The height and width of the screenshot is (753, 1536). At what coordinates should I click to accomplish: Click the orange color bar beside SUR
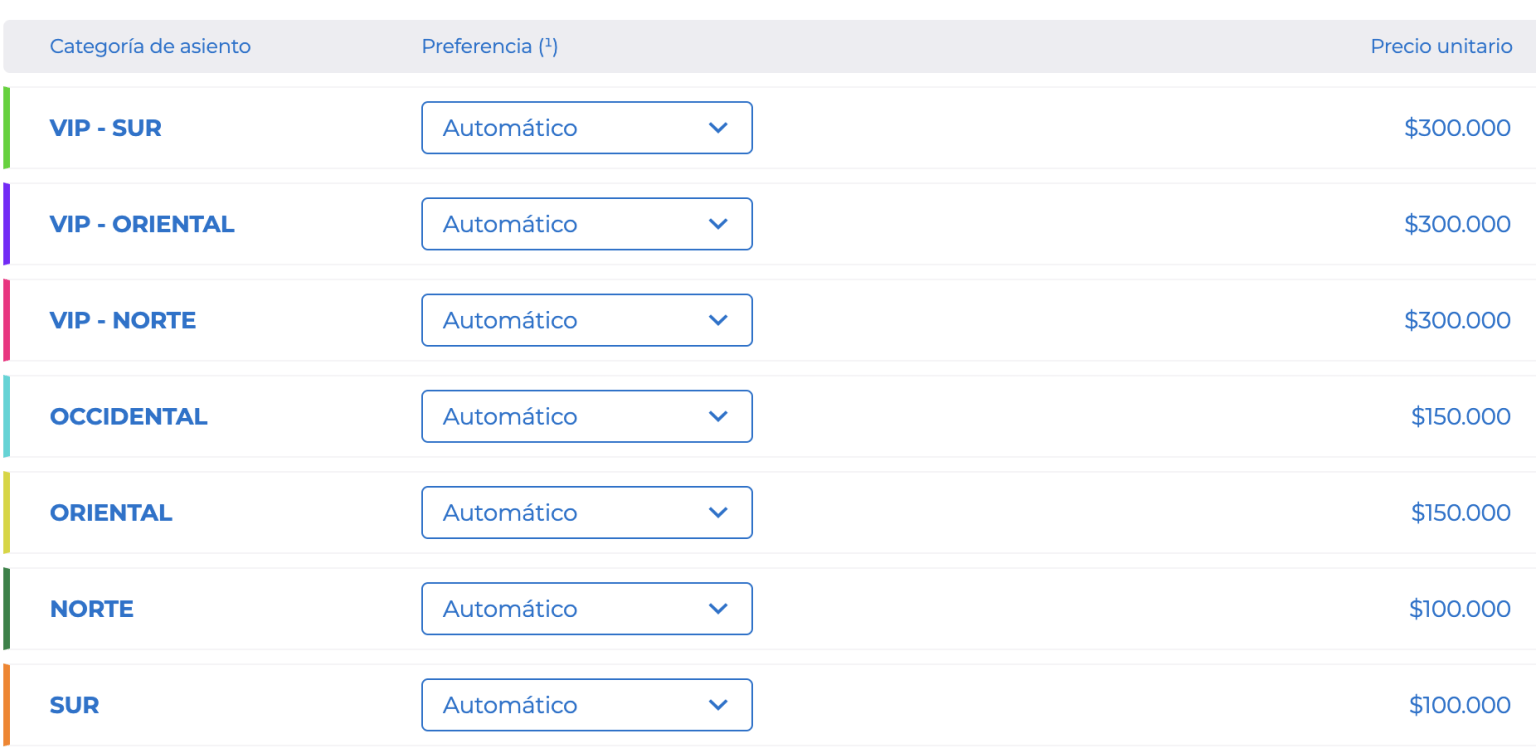click(x=6, y=705)
